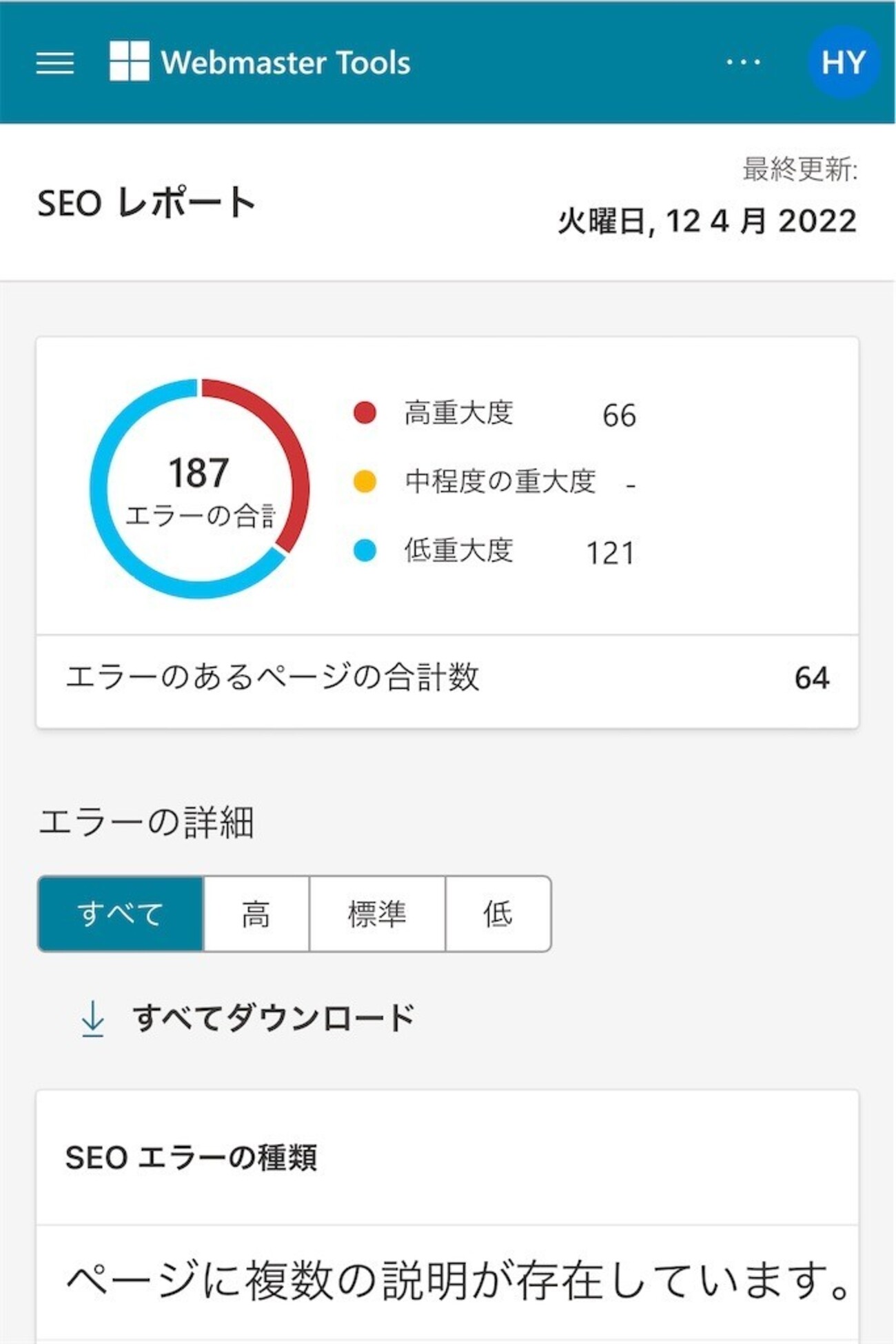
Task: Open the hamburger navigation menu
Action: pos(55,63)
